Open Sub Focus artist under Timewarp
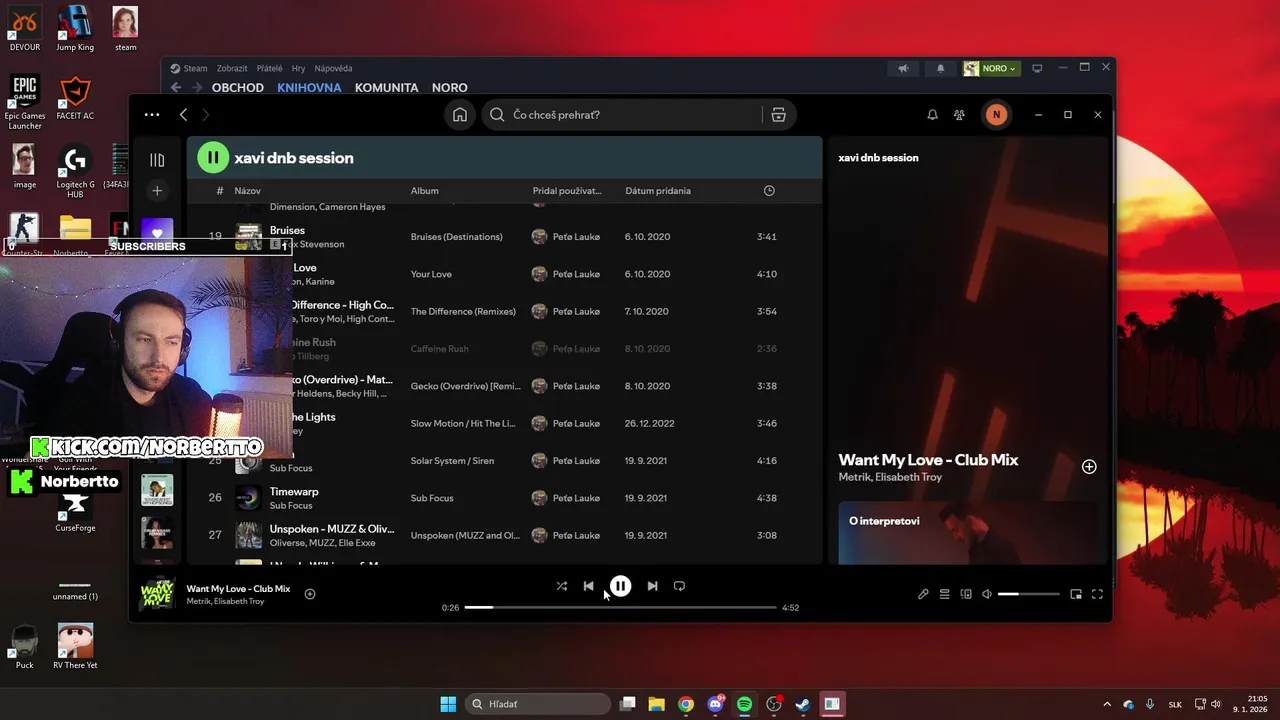The image size is (1280, 720). 291,506
